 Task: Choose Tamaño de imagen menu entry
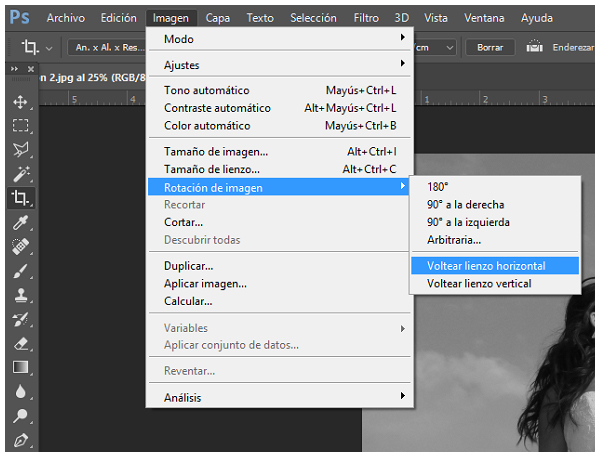tap(216, 152)
